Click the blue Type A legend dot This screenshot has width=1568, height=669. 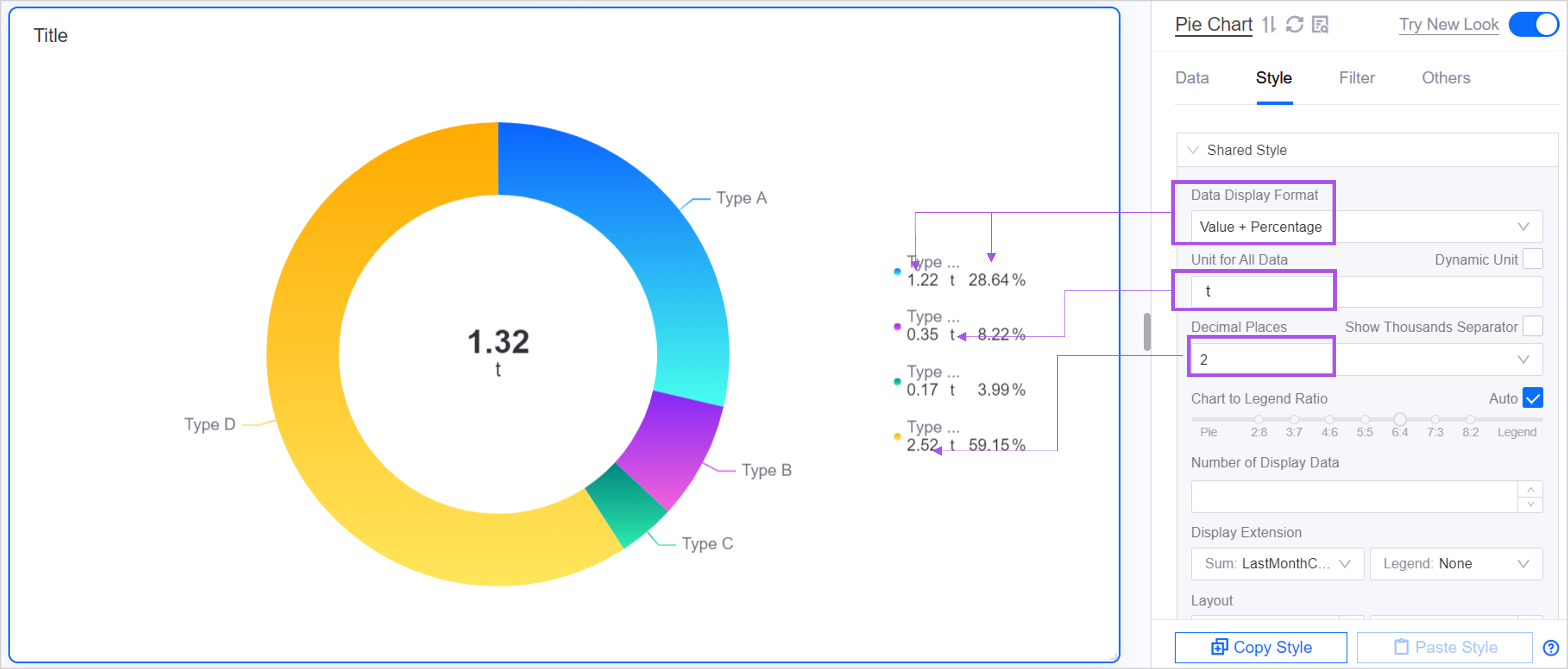[897, 271]
